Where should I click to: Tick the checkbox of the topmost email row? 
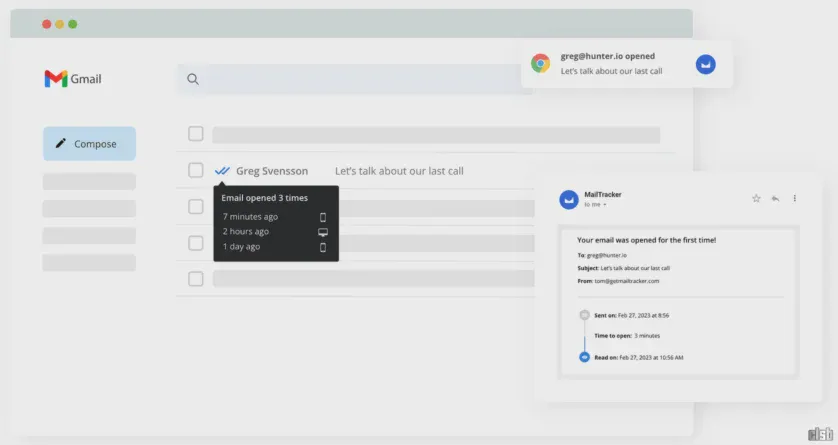(196, 134)
